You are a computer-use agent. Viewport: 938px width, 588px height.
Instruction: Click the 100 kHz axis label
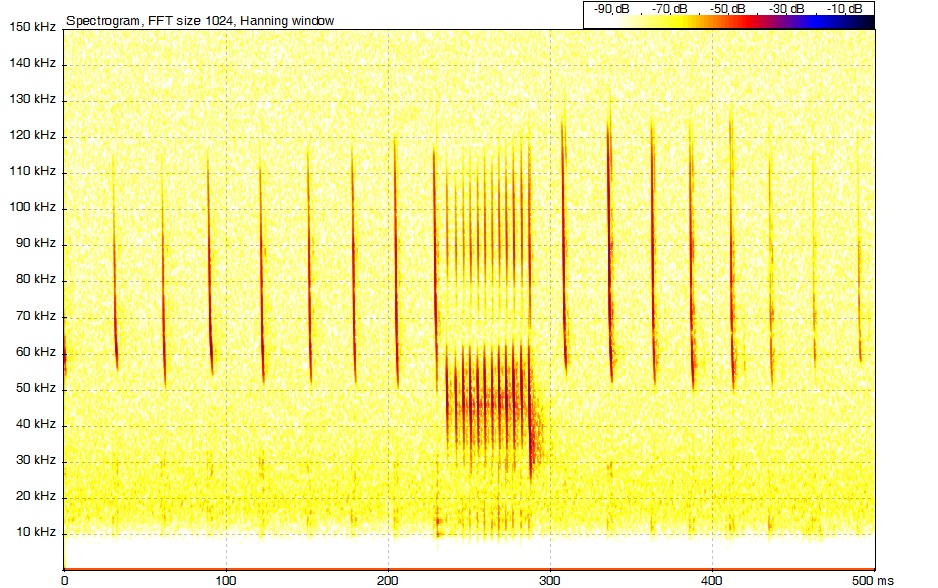click(x=32, y=207)
